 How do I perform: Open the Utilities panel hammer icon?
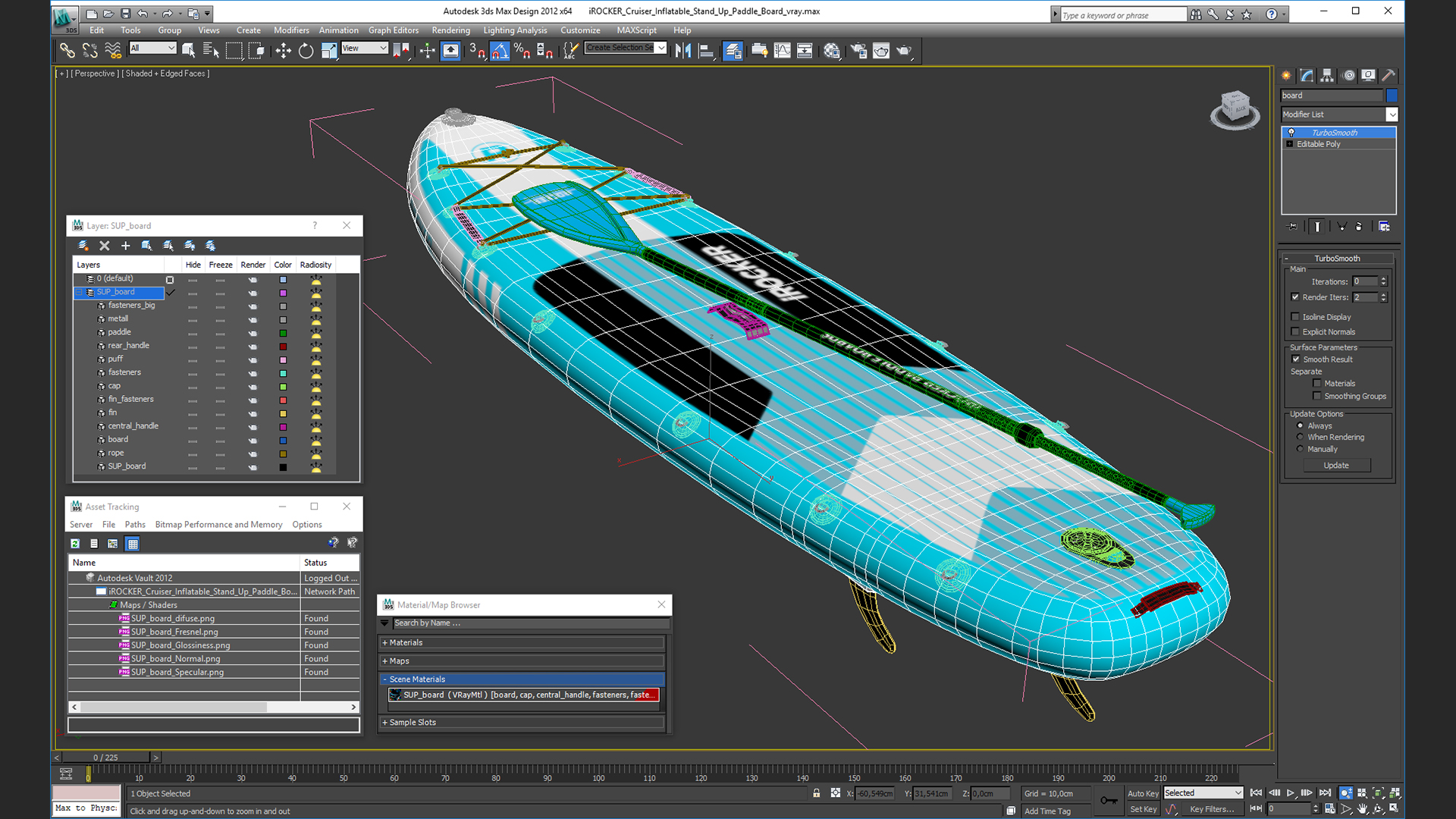(1388, 75)
